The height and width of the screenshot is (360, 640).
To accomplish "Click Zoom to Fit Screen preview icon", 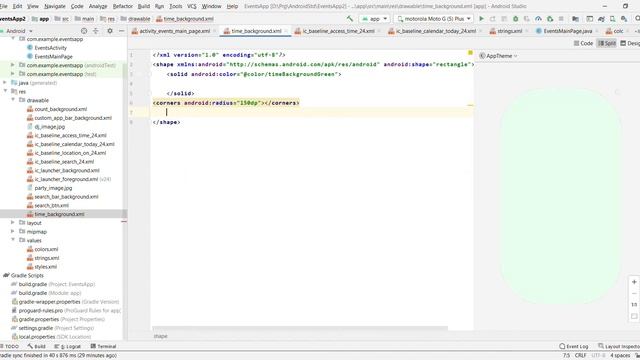I will coord(634,316).
